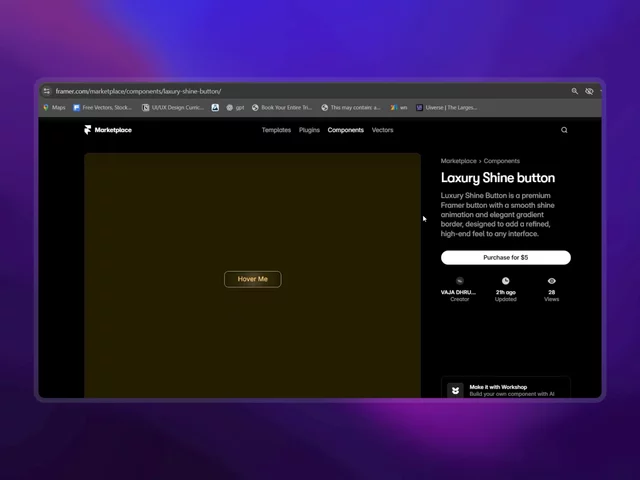Follow the Components breadcrumb link
640x480 pixels.
click(502, 161)
